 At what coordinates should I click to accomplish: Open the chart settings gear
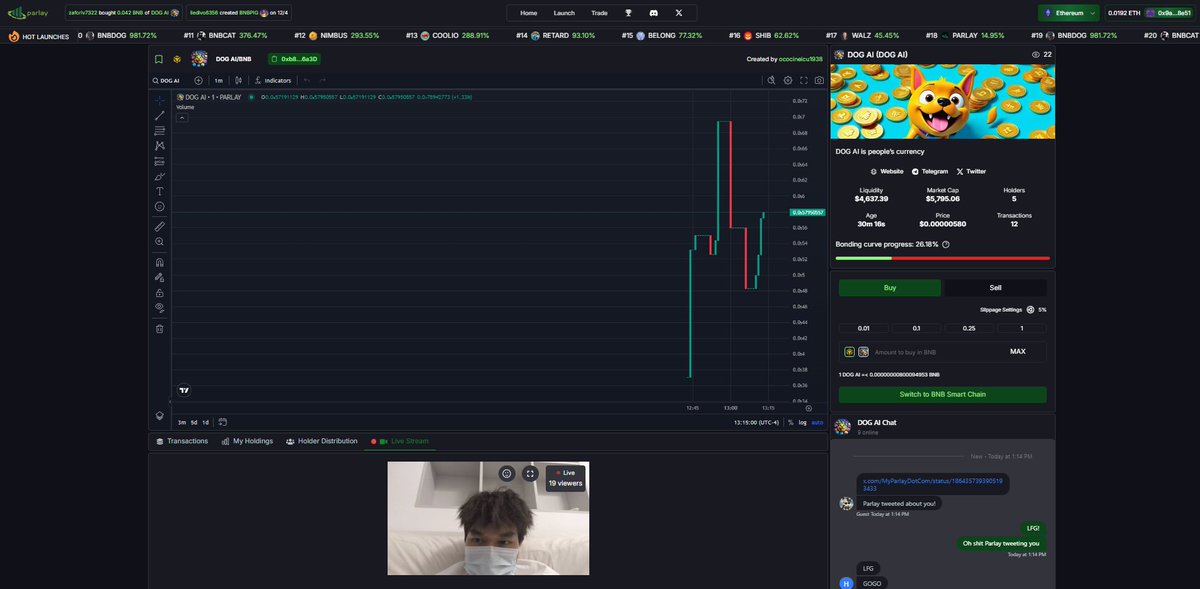(788, 80)
